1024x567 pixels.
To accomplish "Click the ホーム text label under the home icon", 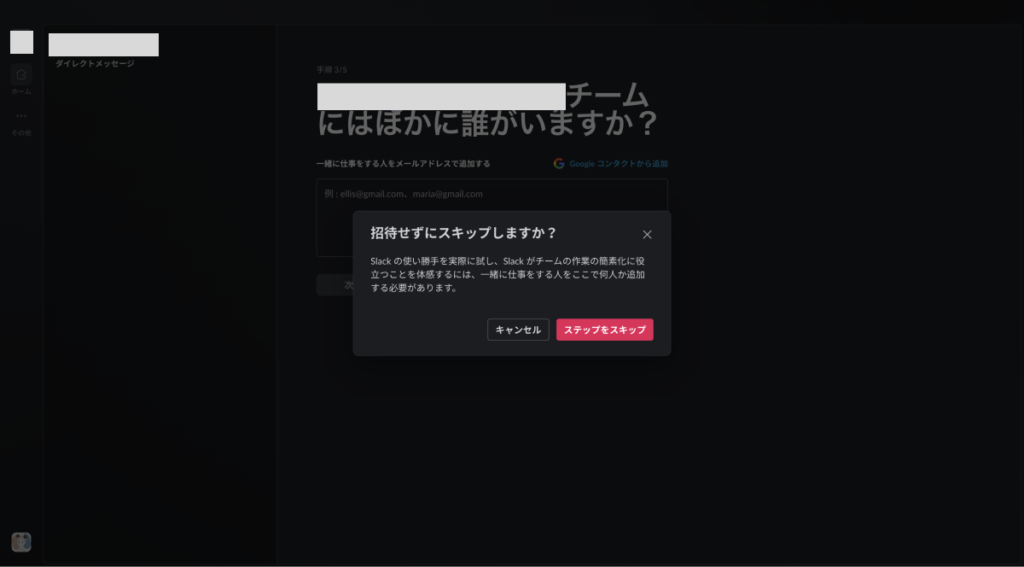I will click(x=21, y=91).
